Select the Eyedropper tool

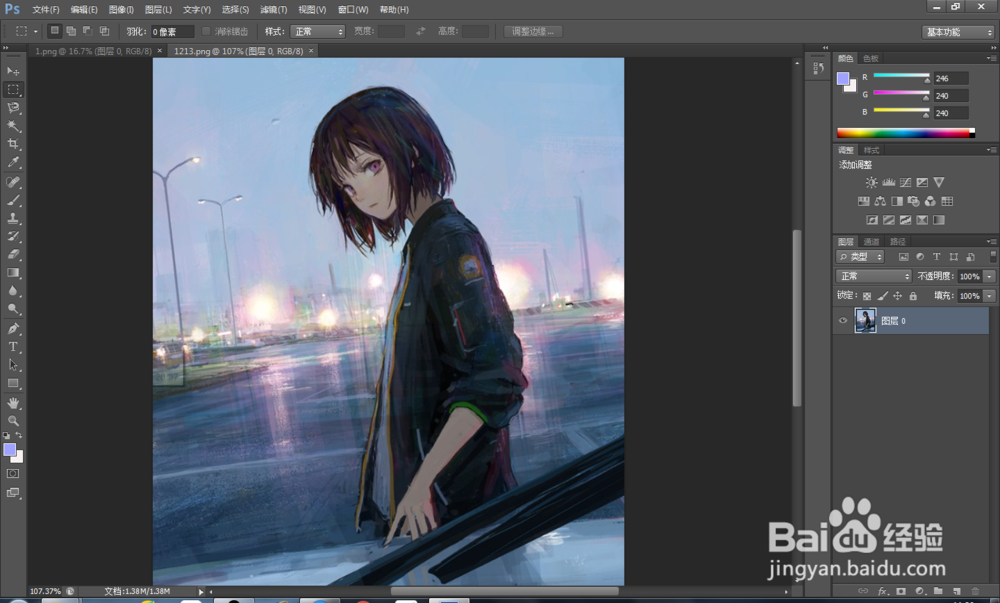[x=13, y=162]
